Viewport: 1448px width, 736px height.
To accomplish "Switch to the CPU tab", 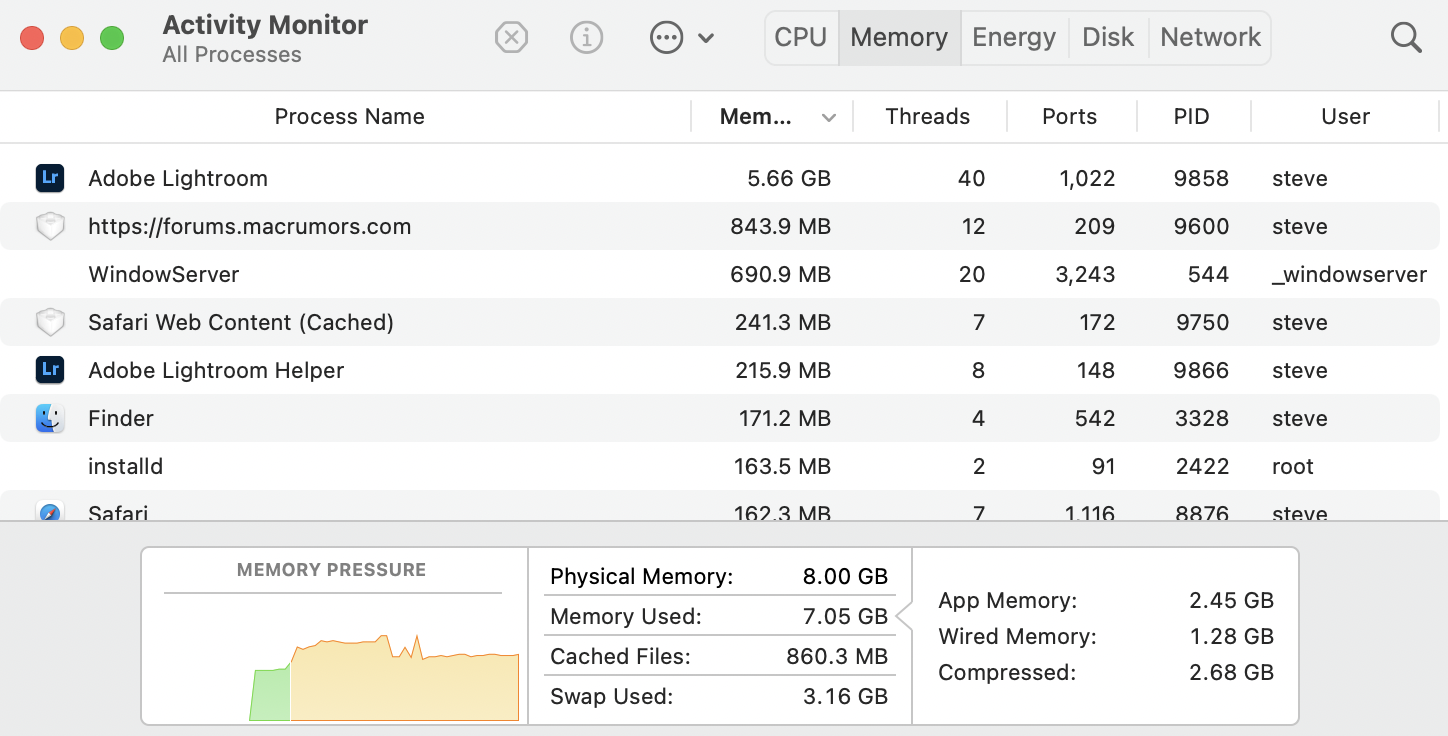I will [x=801, y=38].
